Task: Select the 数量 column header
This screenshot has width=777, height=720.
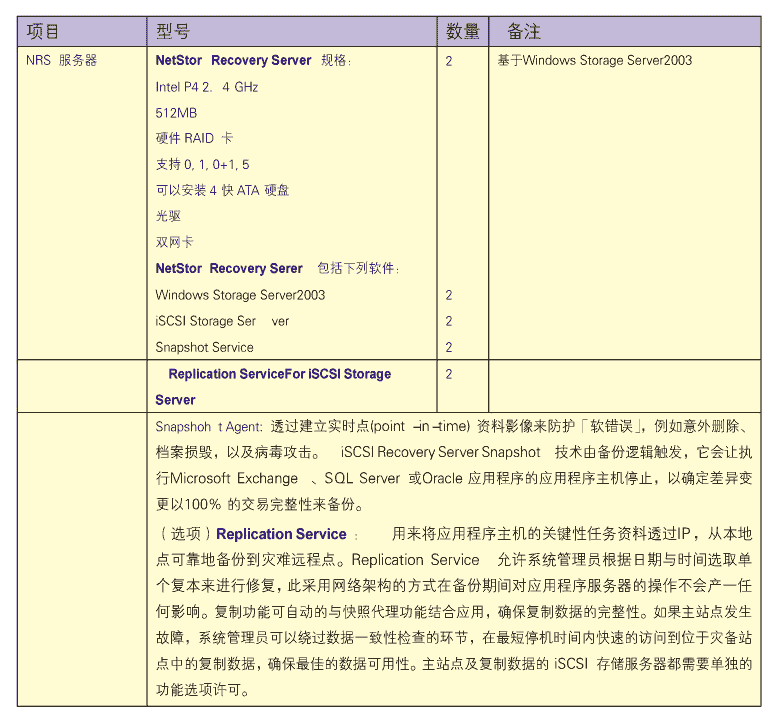Action: click(x=462, y=32)
